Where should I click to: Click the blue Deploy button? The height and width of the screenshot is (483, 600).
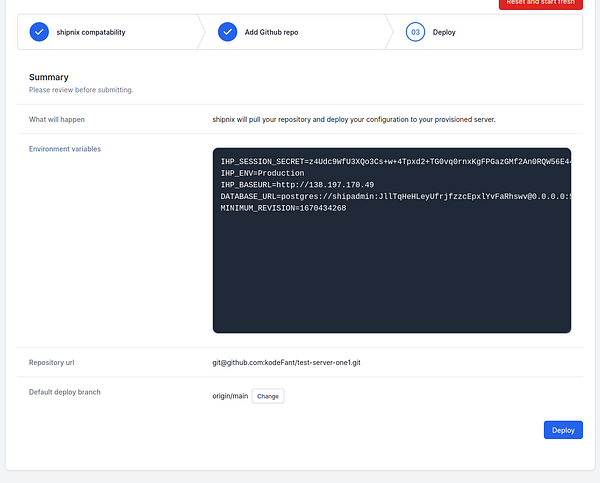coord(563,430)
